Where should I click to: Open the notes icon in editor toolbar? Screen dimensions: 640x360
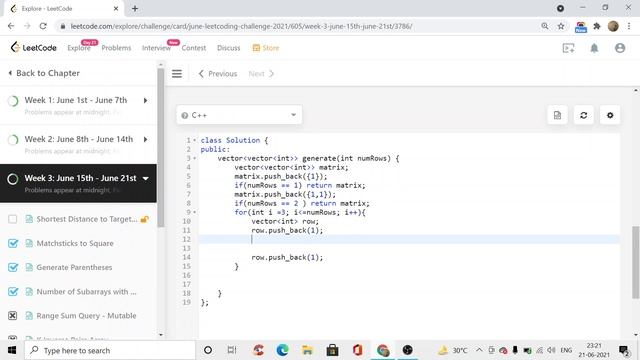[x=557, y=115]
